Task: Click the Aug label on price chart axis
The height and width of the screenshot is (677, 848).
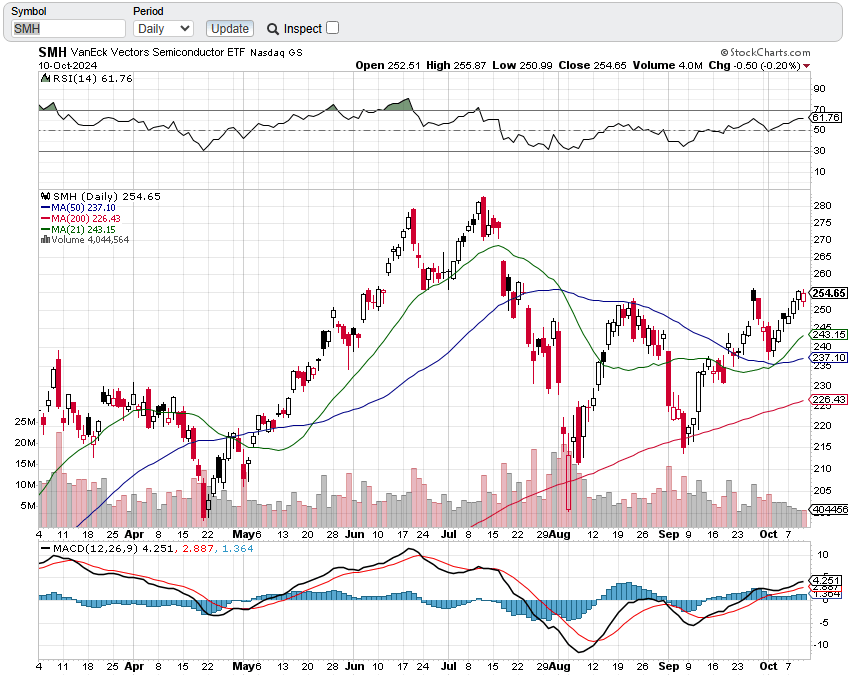Action: pos(560,534)
